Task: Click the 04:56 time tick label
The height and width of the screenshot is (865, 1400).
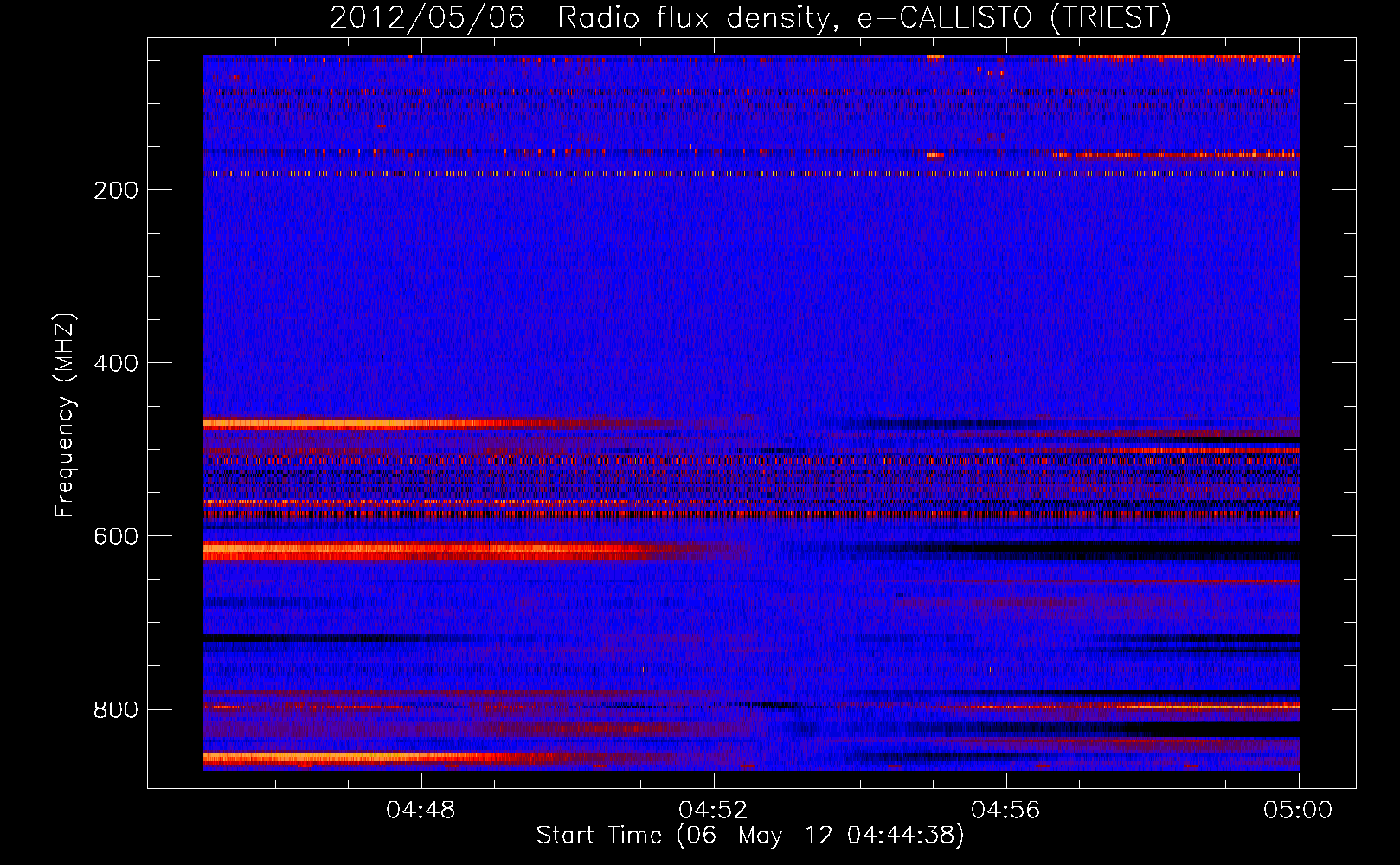Action: coord(1005,811)
